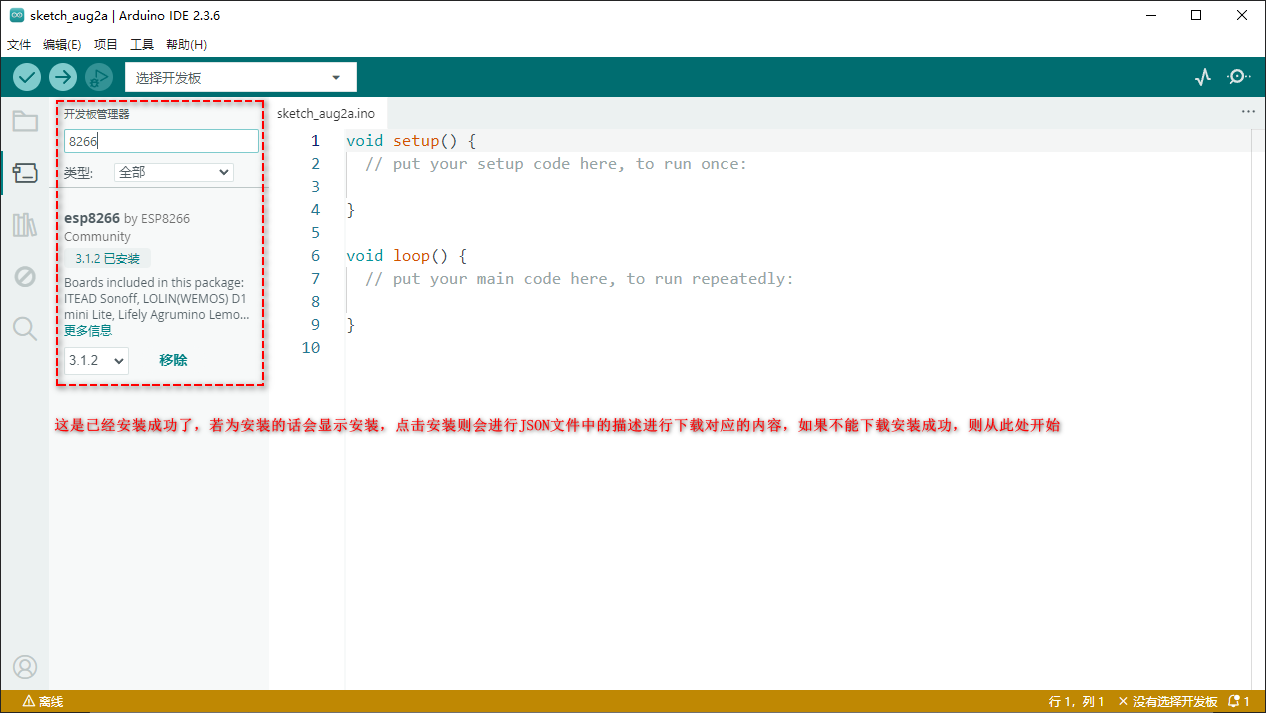The image size is (1266, 713).
Task: Click the Arduino IDE title bar logo
Action: pos(16,16)
